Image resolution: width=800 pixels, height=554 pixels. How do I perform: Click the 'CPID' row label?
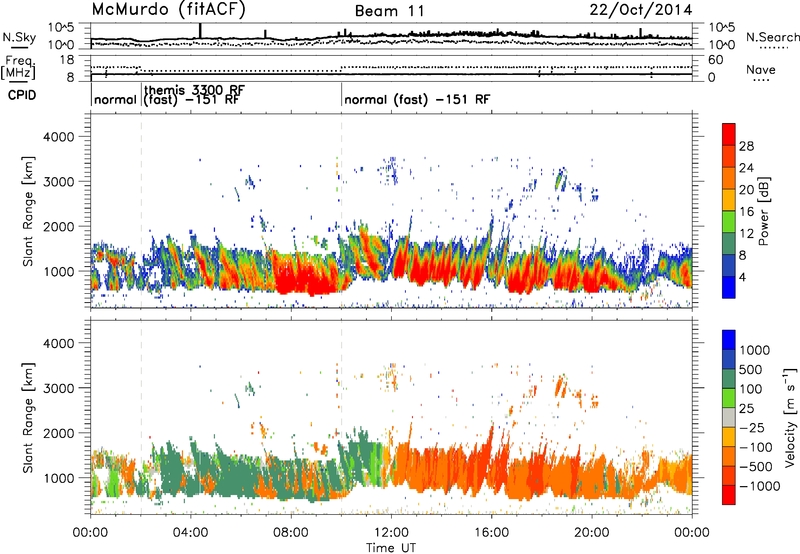pos(22,95)
